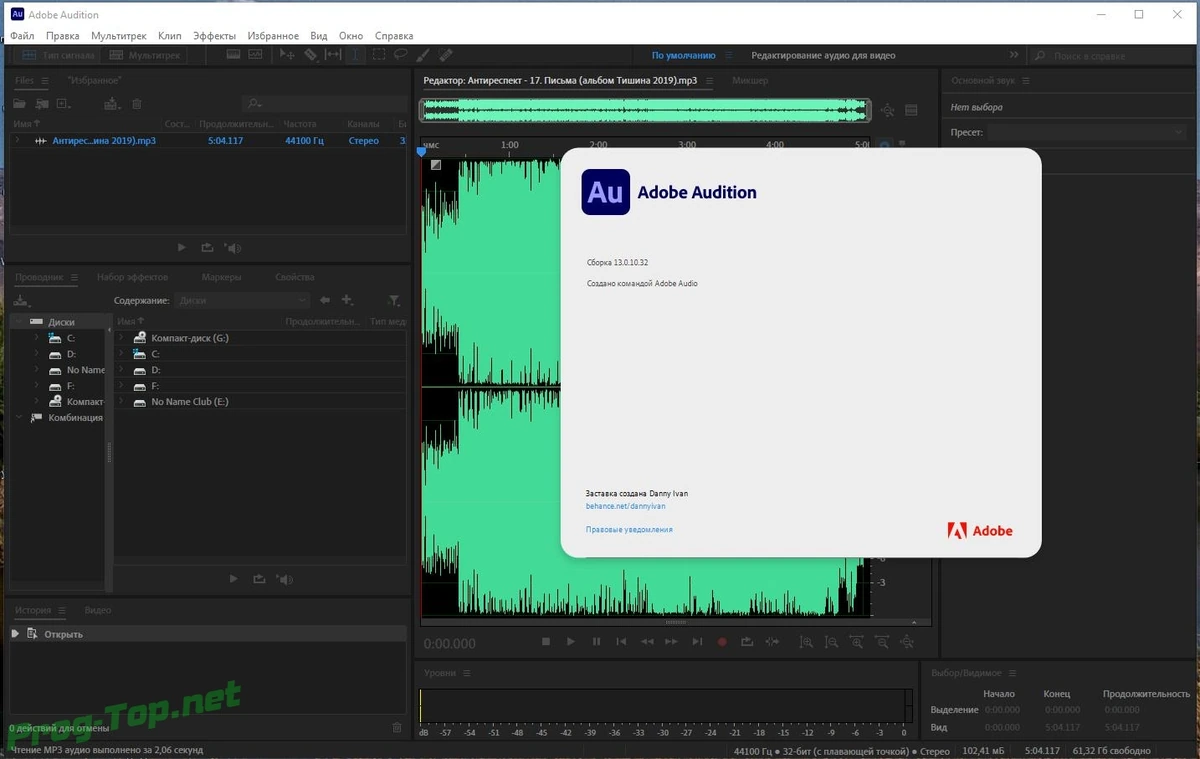1200x759 pixels.
Task: Open the Пресет dropdown in Essential Sound
Action: 1085,132
